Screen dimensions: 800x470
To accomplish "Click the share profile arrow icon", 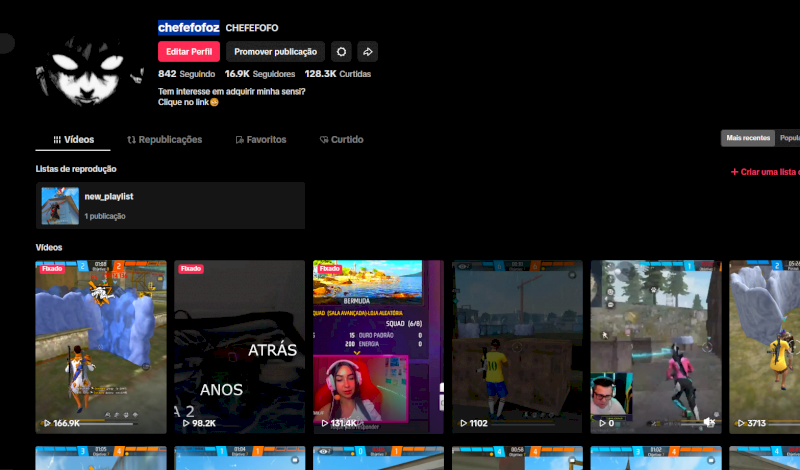I will 367,52.
